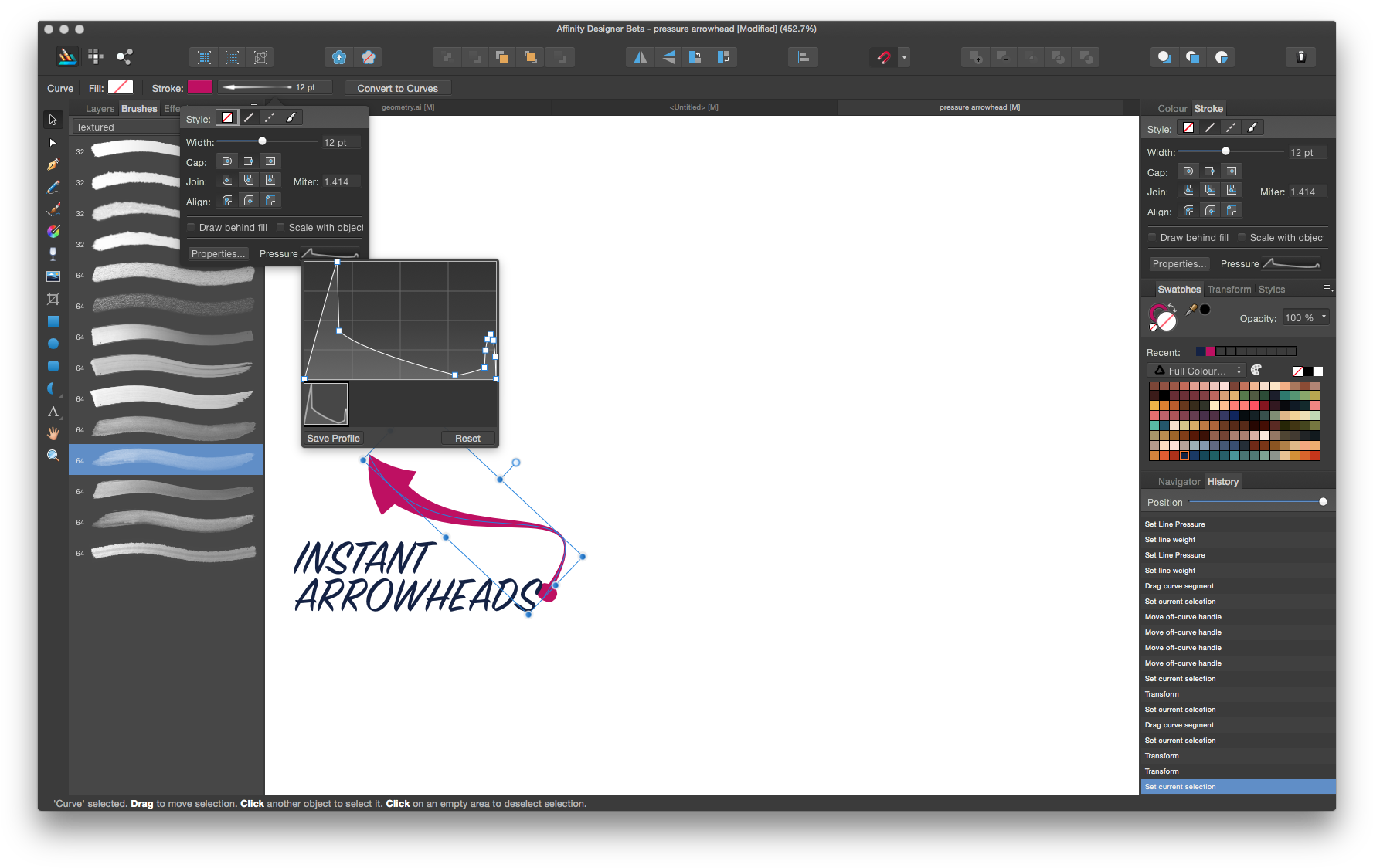The image size is (1373, 868).
Task: Pick the Crop tool
Action: coord(53,299)
